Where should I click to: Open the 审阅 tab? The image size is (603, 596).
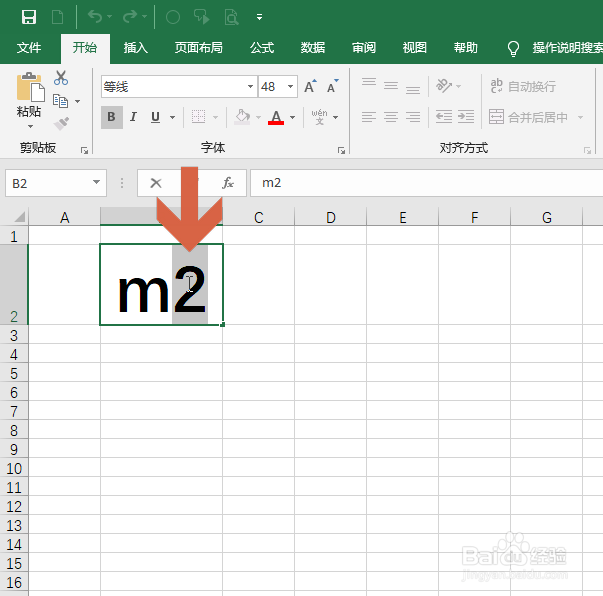tap(363, 48)
